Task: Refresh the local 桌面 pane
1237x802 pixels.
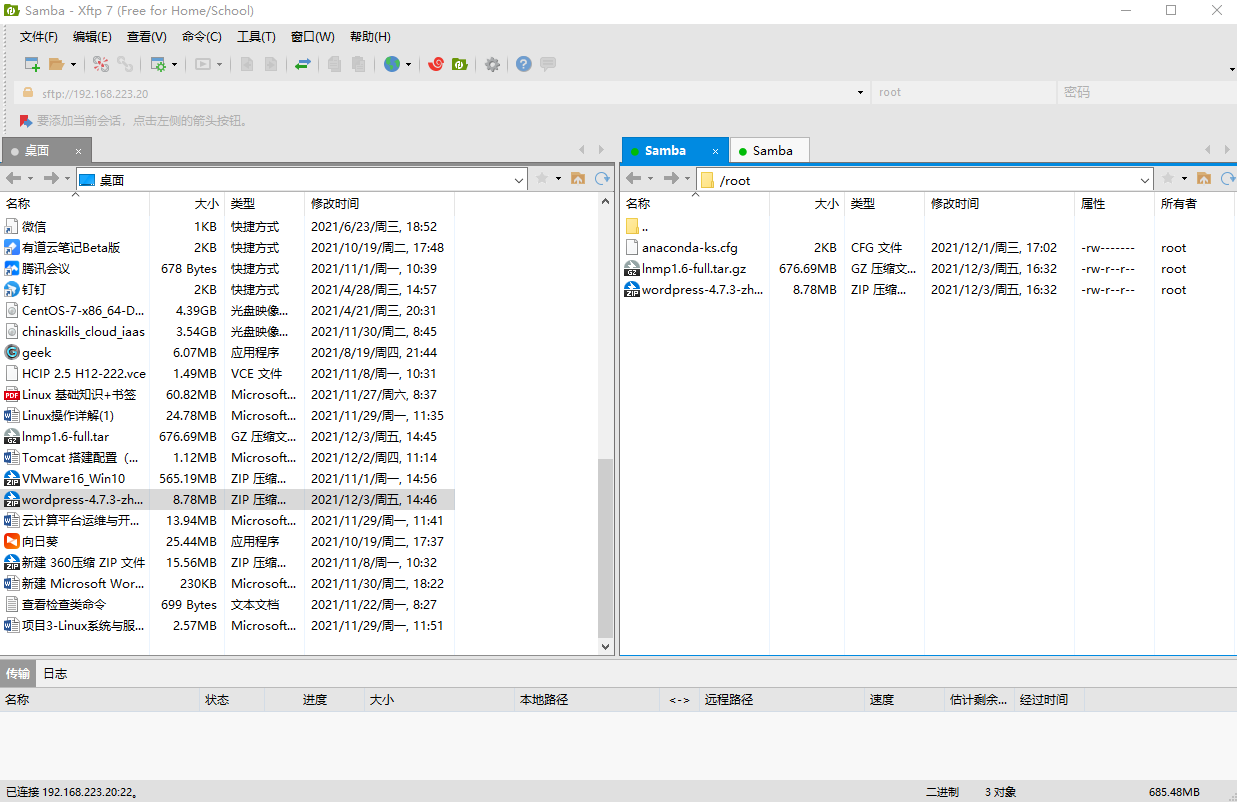Action: point(602,178)
